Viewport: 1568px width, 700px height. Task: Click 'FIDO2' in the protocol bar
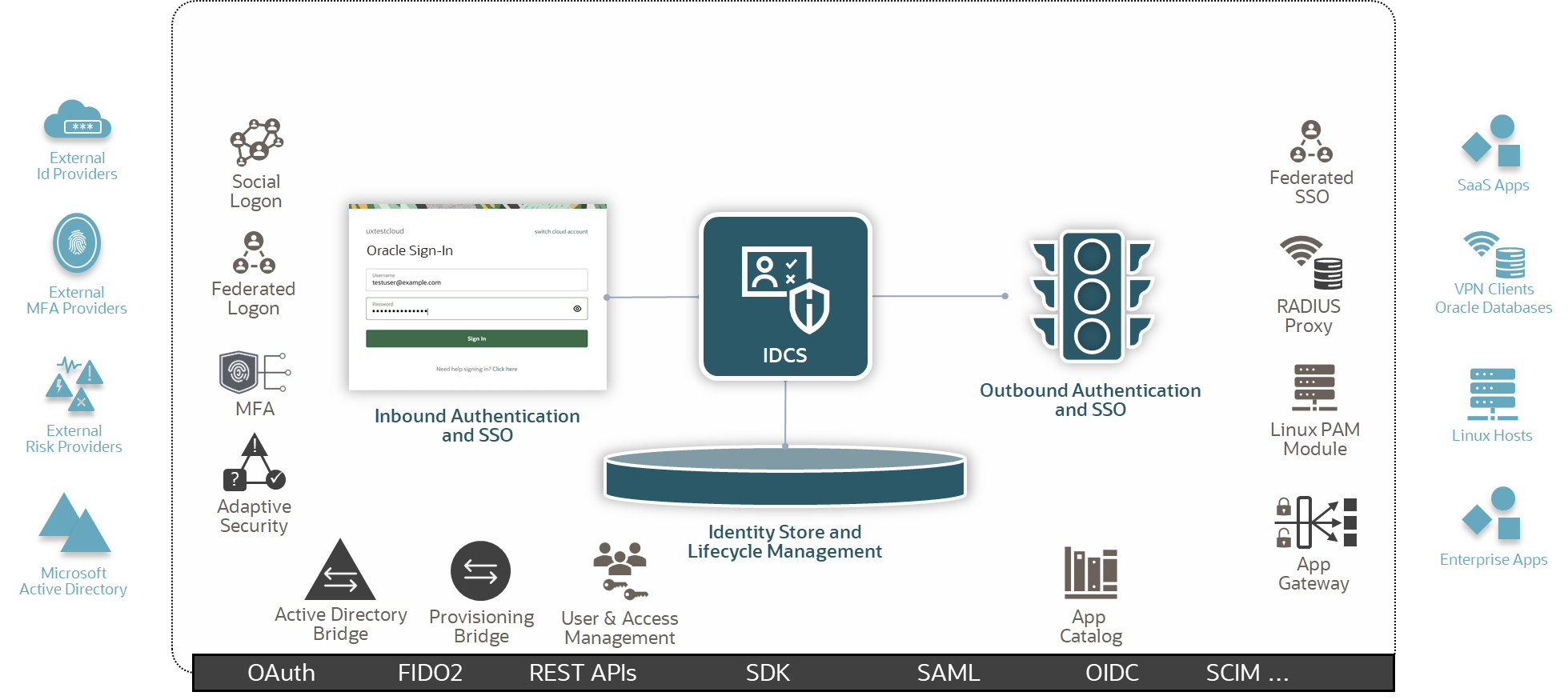pyautogui.click(x=430, y=673)
